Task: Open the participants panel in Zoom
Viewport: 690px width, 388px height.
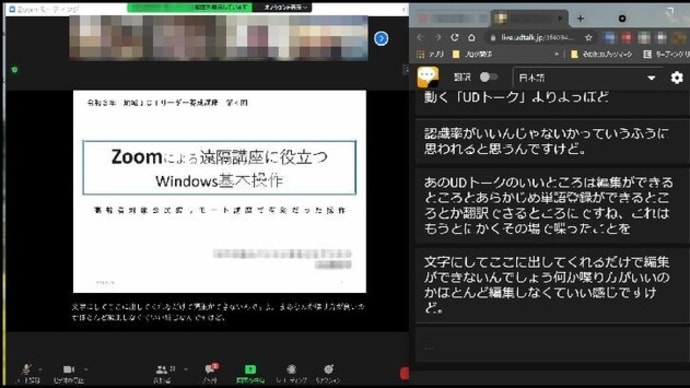Action: (165, 373)
